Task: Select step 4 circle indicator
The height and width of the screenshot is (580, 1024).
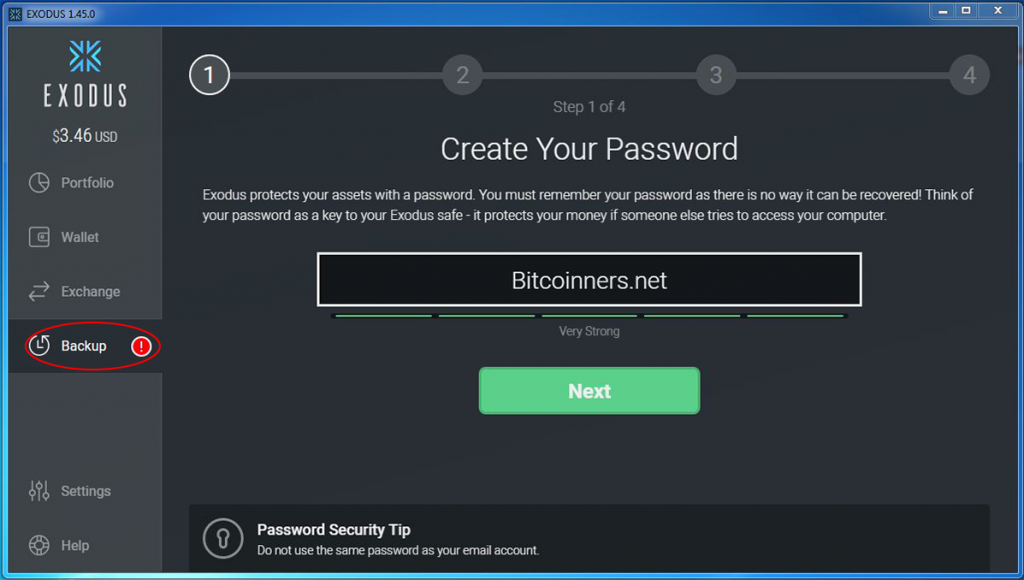Action: tap(969, 75)
